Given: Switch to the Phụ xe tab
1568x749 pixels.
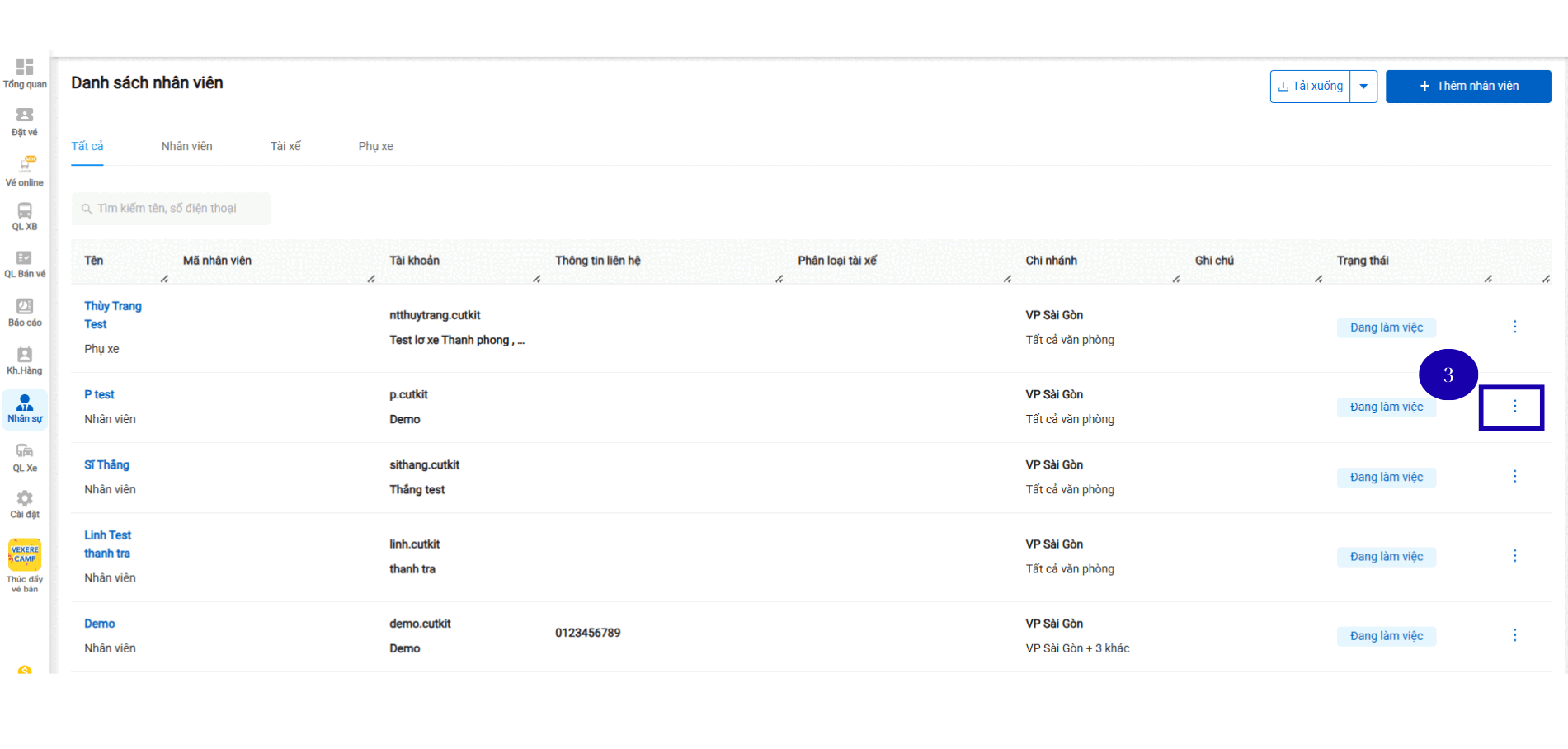Looking at the screenshot, I should [375, 147].
